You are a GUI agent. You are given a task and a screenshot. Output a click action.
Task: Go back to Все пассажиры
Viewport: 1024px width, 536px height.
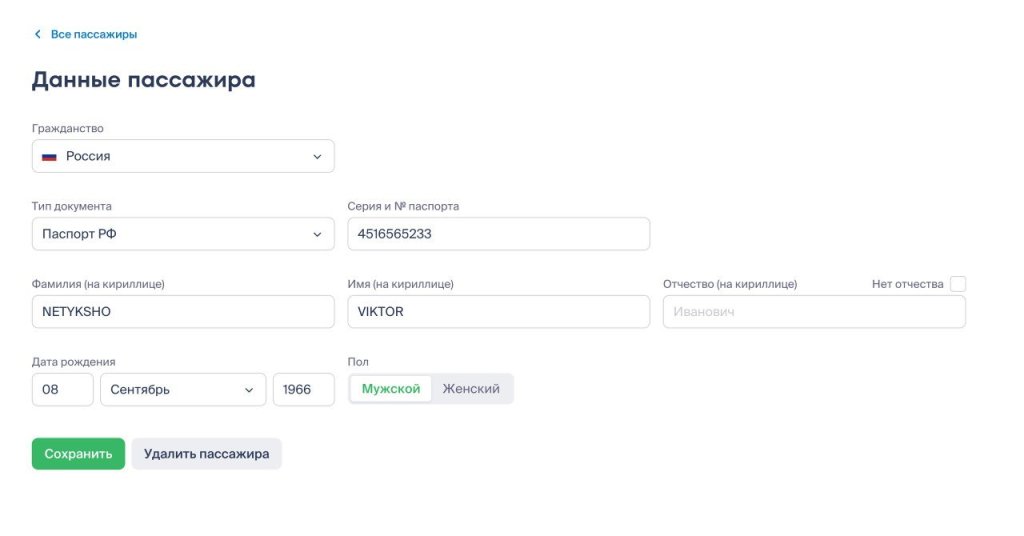tap(93, 34)
